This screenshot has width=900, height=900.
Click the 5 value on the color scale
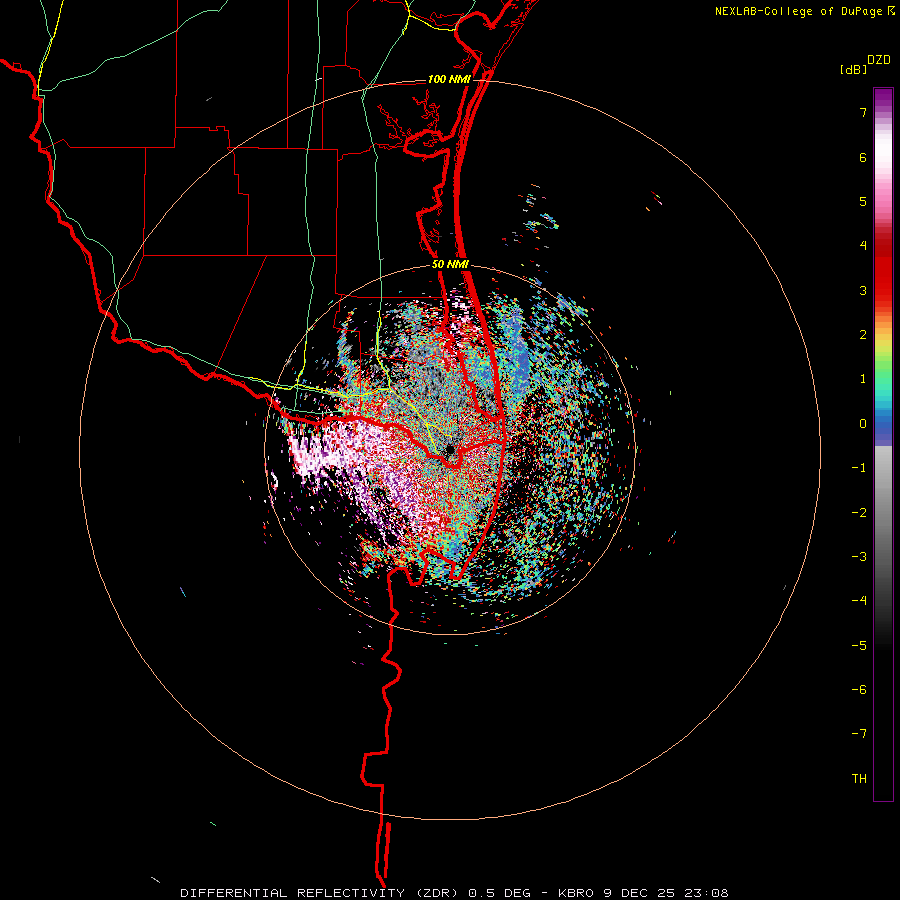[863, 201]
